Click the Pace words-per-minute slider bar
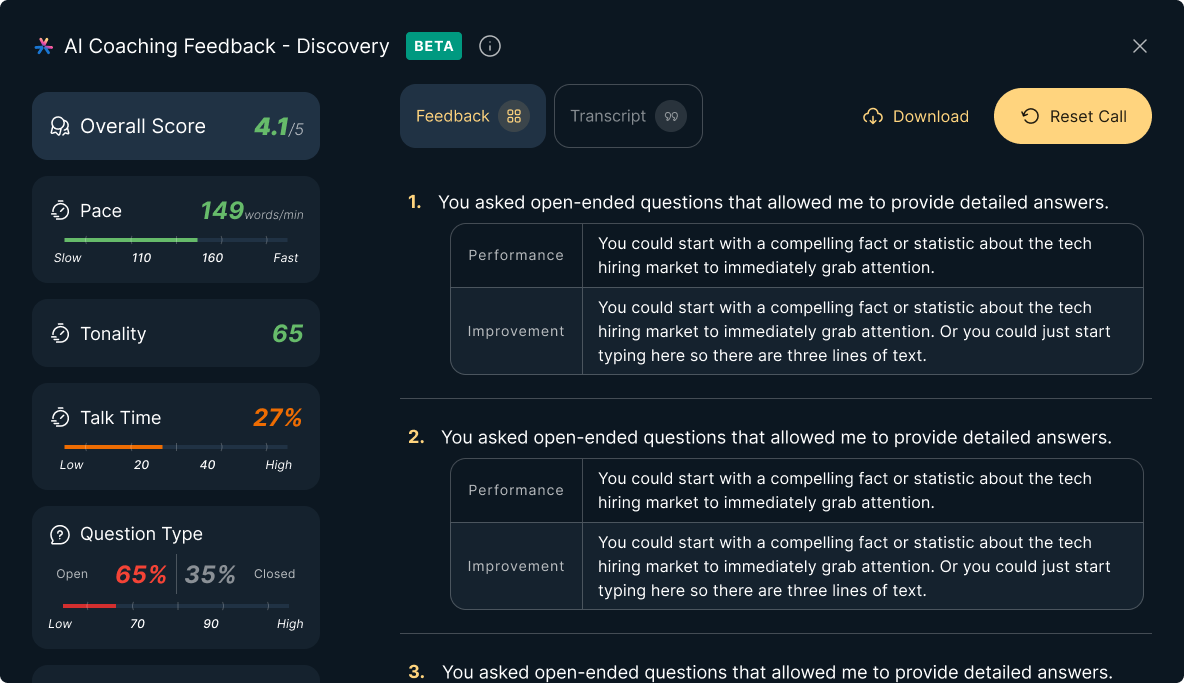Viewport: 1184px width, 683px height. coord(176,240)
